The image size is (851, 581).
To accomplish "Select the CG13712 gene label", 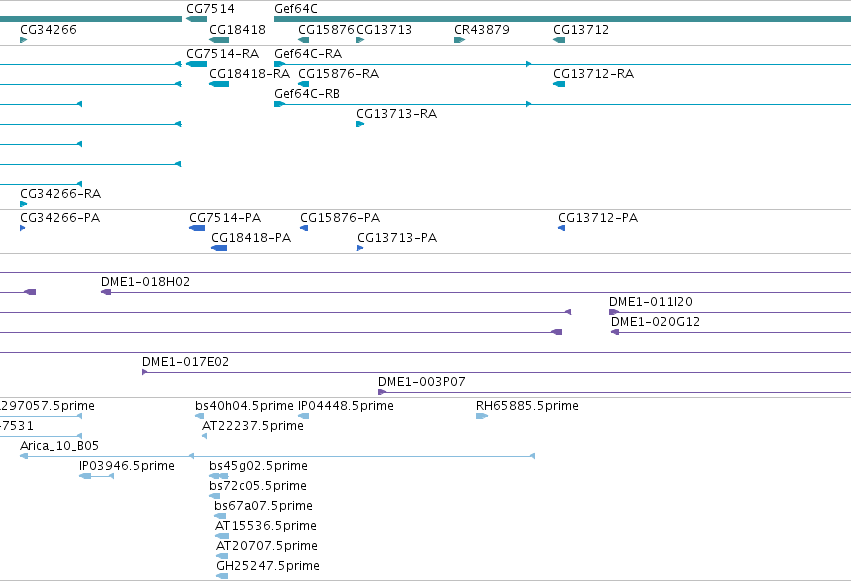I will pyautogui.click(x=581, y=29).
